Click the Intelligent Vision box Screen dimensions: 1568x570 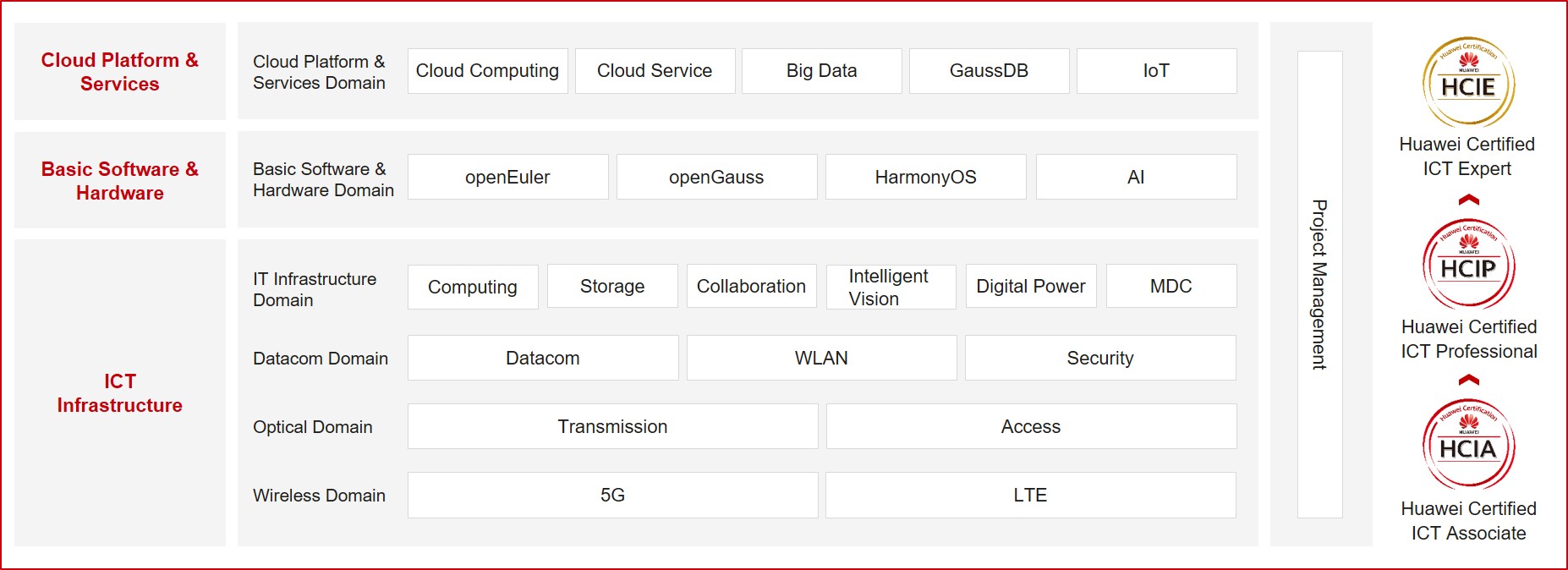(x=891, y=287)
